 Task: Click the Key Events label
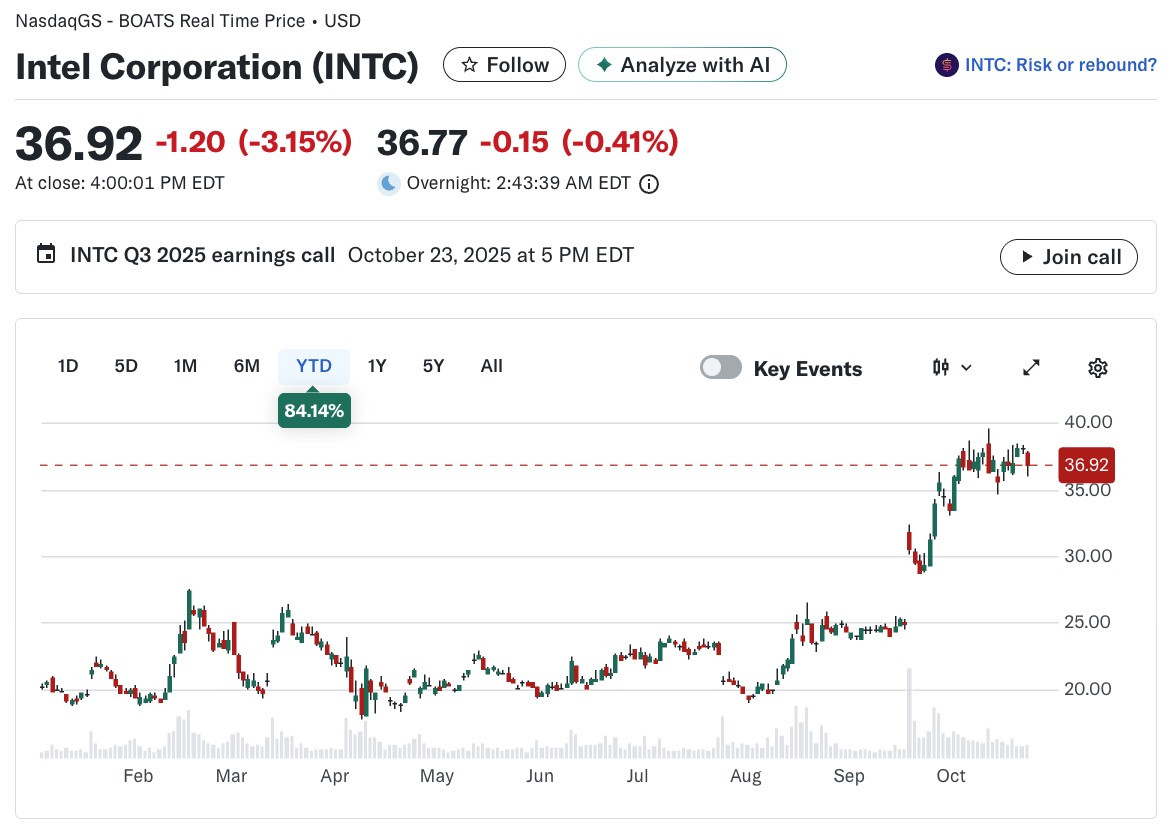pyautogui.click(x=808, y=369)
